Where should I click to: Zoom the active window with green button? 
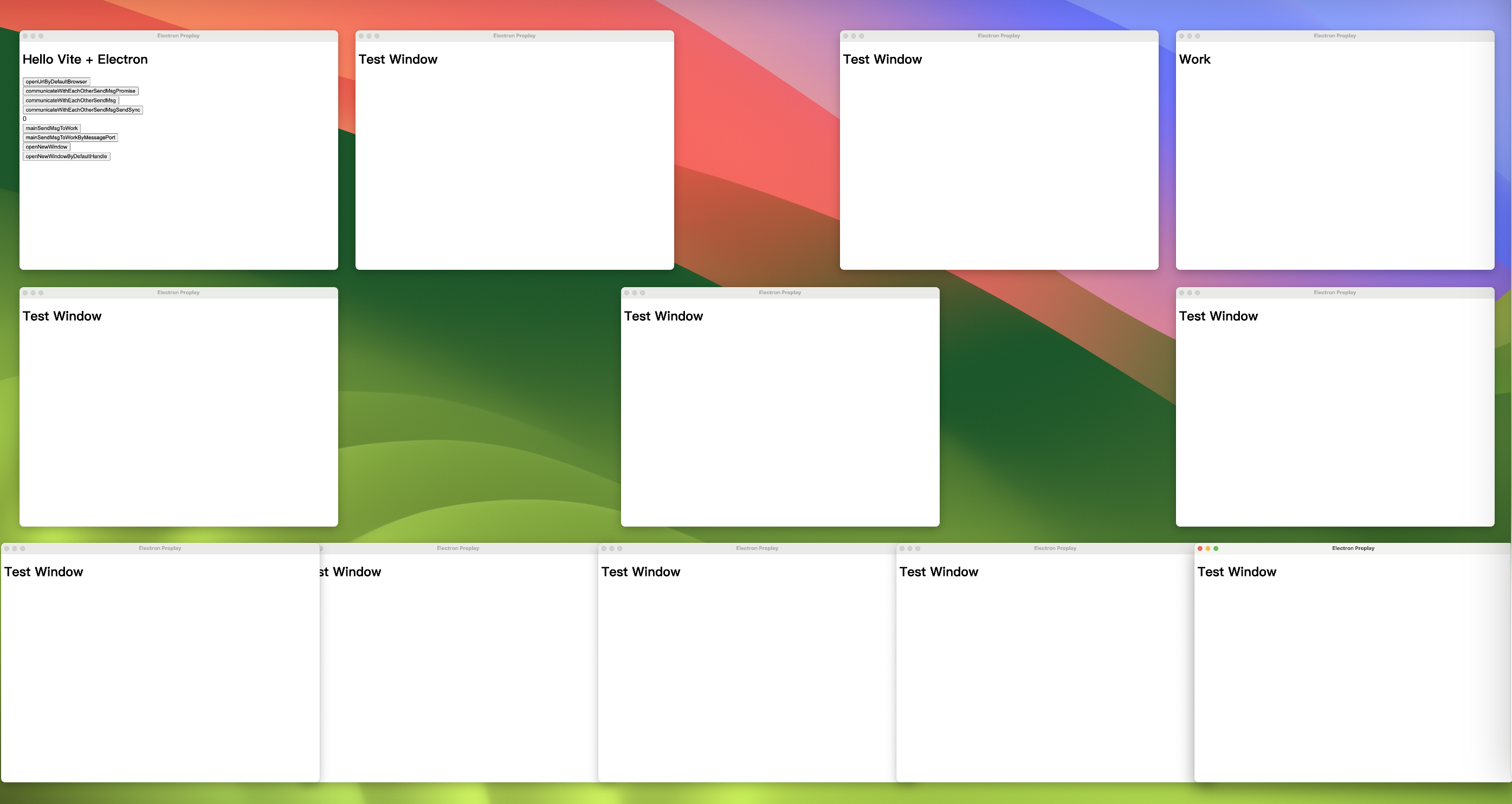[x=1216, y=549]
